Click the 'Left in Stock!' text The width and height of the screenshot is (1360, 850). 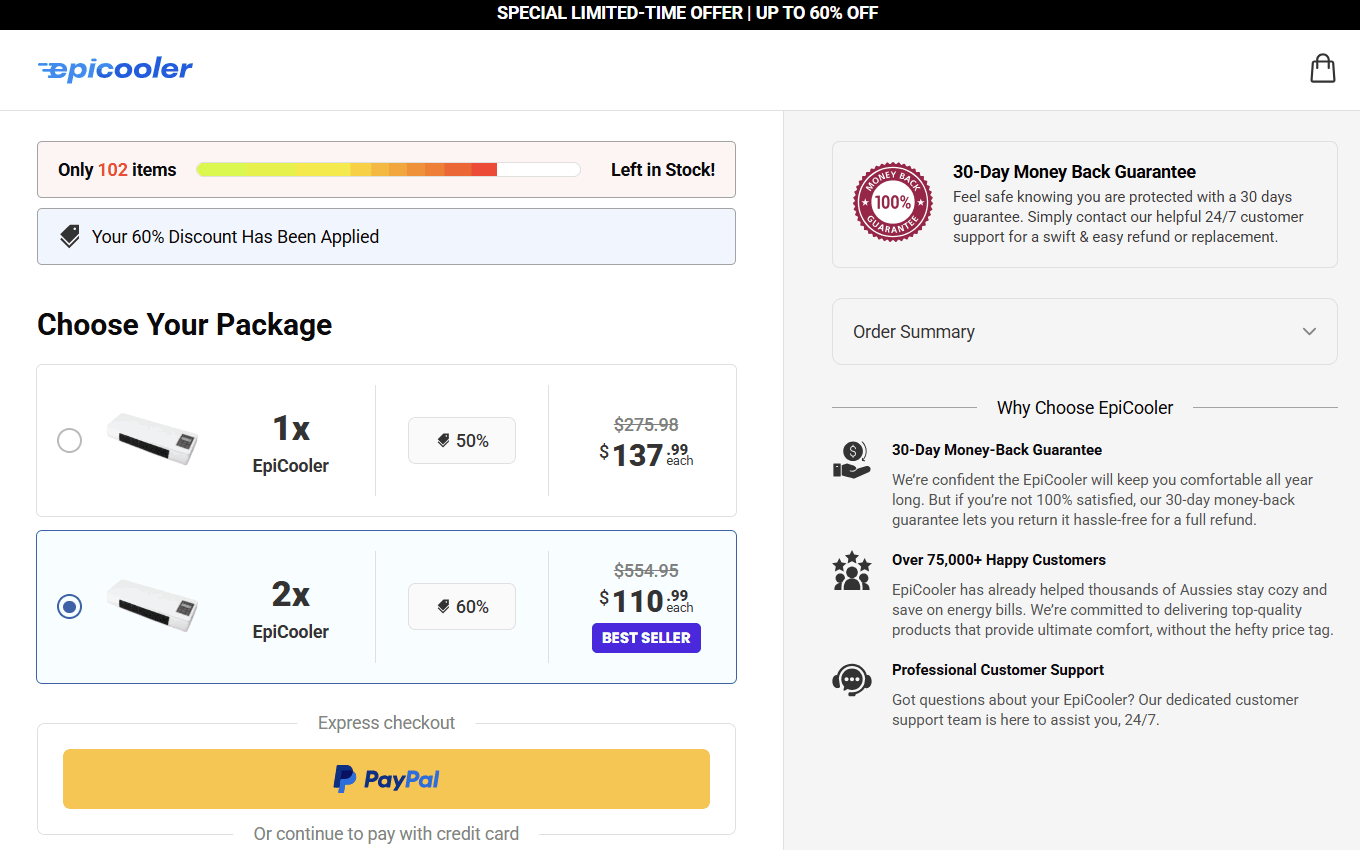pos(663,170)
